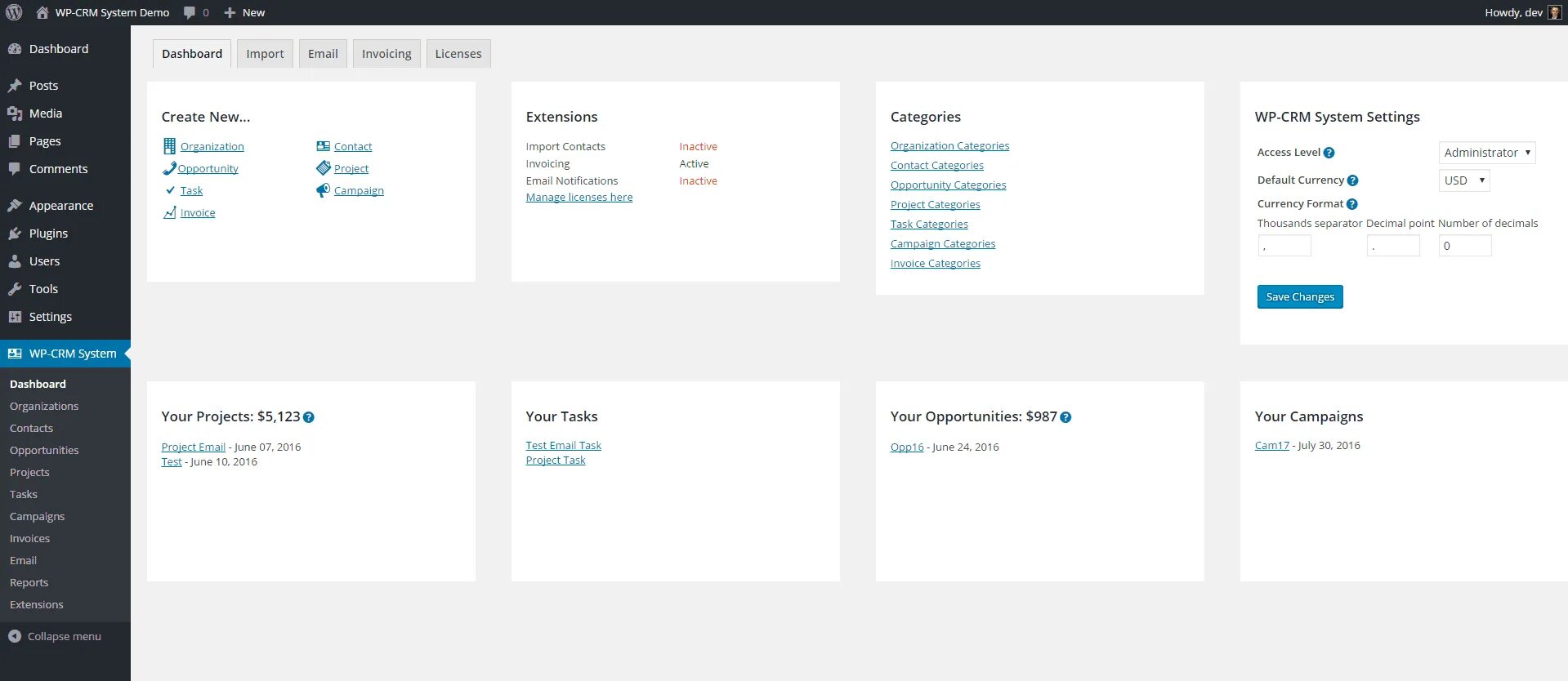
Task: Open Extensions in WP-CRM submenu
Action: (x=36, y=604)
